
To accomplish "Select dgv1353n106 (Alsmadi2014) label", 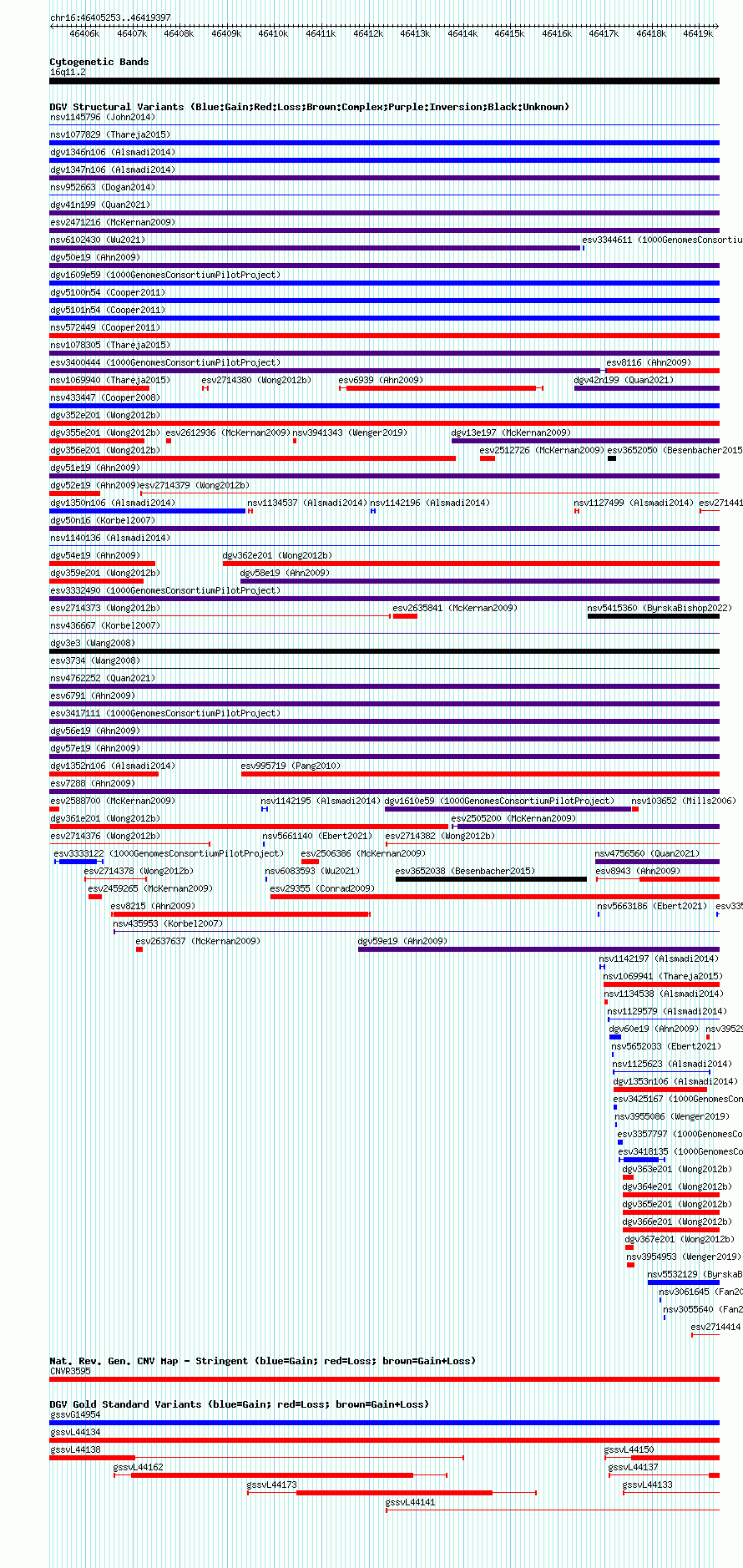I will [x=675, y=1081].
